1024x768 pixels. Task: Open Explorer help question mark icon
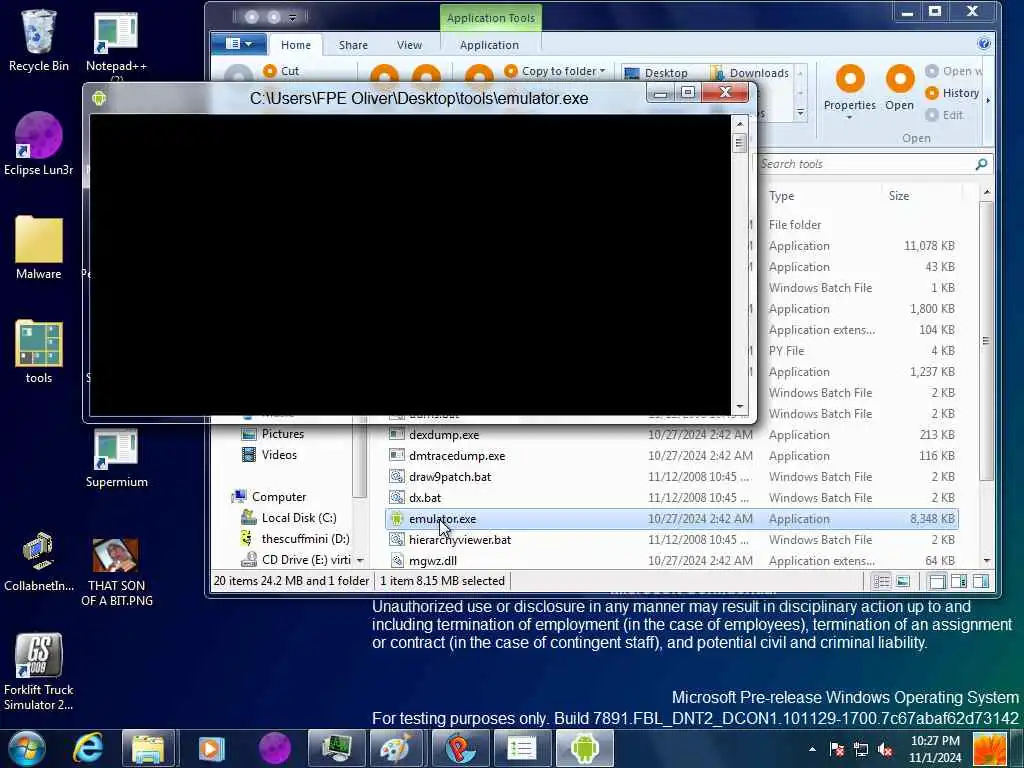[x=984, y=44]
